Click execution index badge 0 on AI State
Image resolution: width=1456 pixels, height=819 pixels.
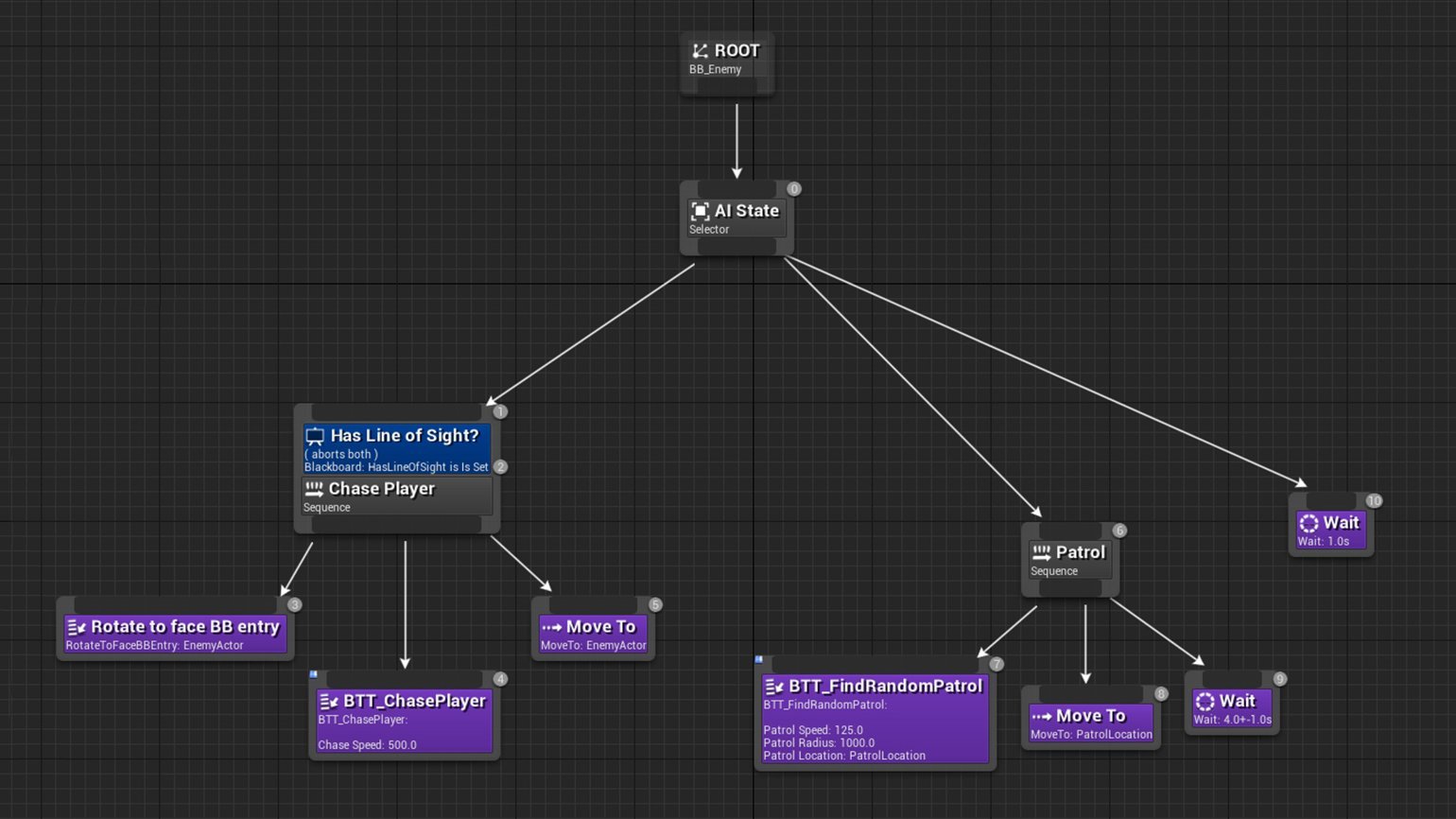pos(794,189)
